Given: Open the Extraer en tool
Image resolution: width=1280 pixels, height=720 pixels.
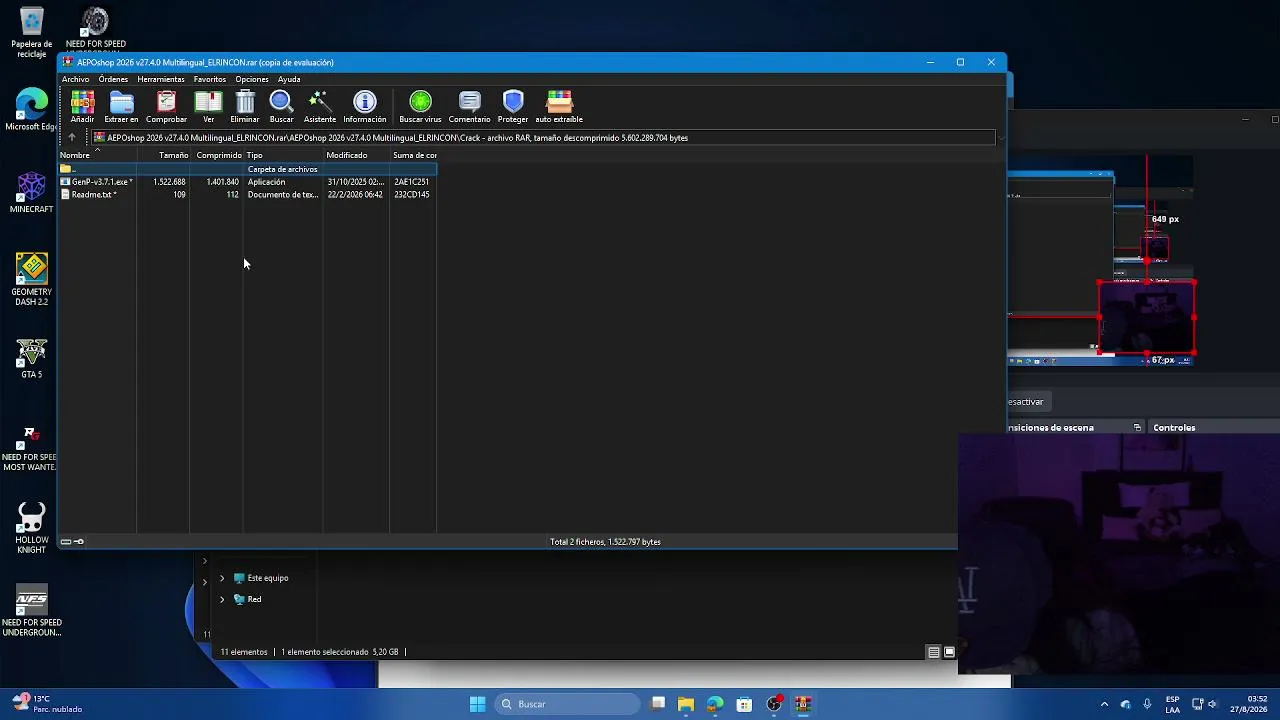Looking at the screenshot, I should (x=121, y=106).
